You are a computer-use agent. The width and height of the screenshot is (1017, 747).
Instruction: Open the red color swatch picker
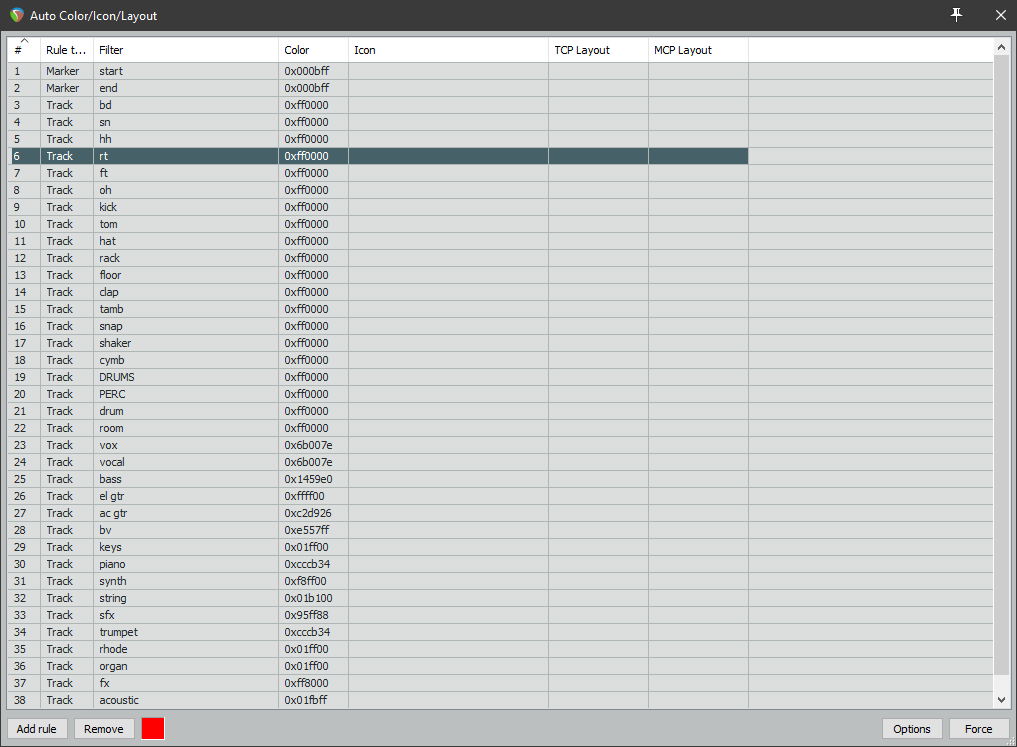click(153, 729)
